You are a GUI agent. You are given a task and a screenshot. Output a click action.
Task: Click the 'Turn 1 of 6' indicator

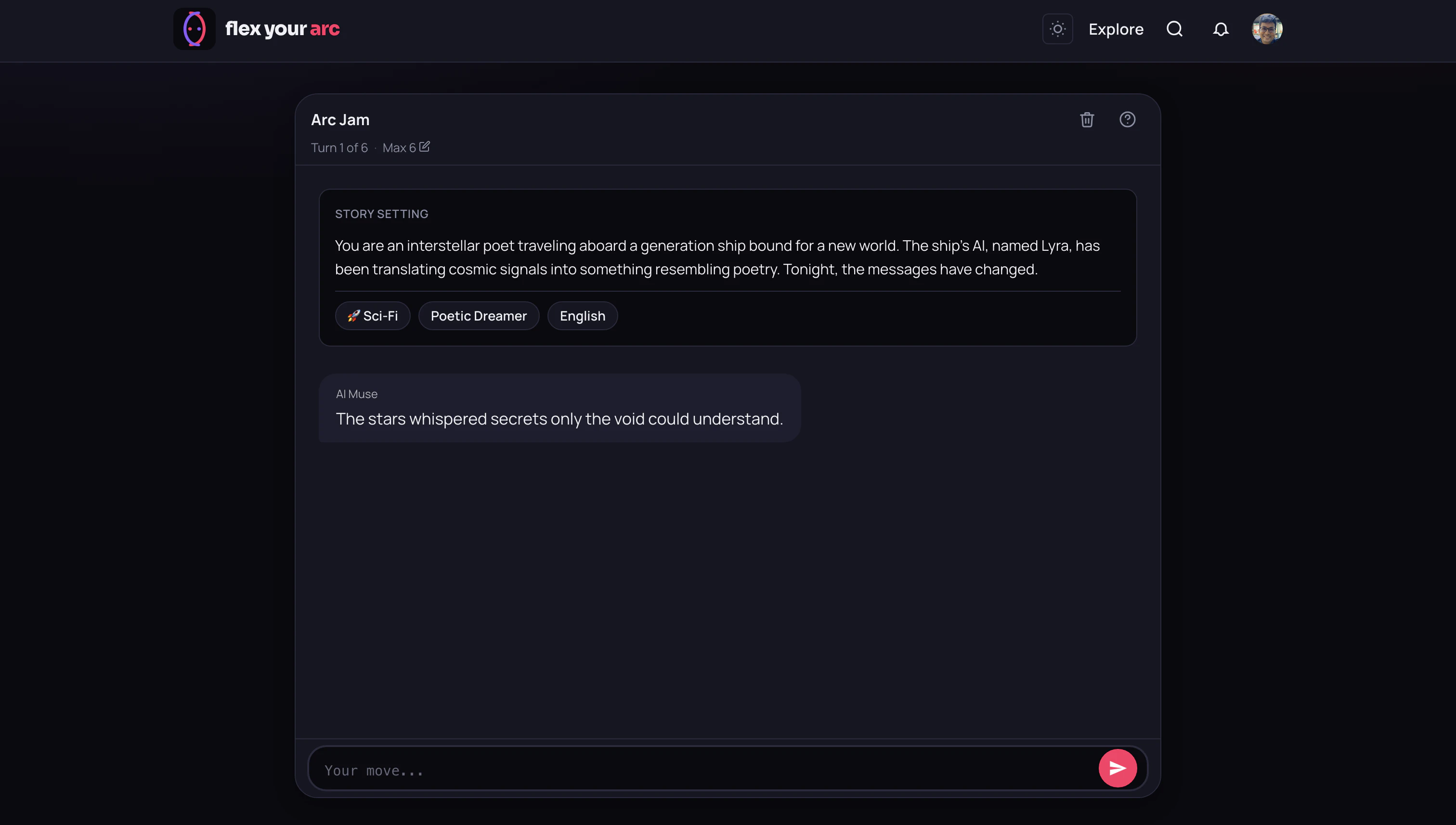(339, 148)
